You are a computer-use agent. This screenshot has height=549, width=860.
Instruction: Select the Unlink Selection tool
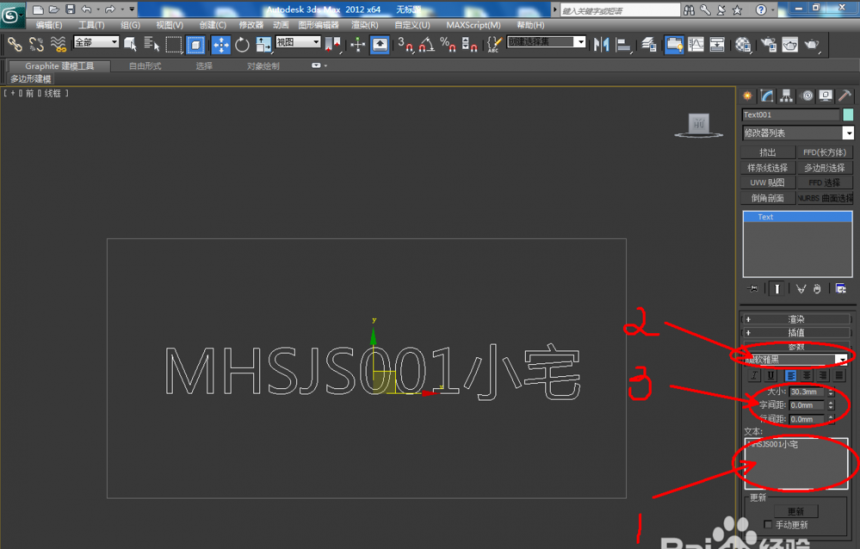tap(36, 44)
